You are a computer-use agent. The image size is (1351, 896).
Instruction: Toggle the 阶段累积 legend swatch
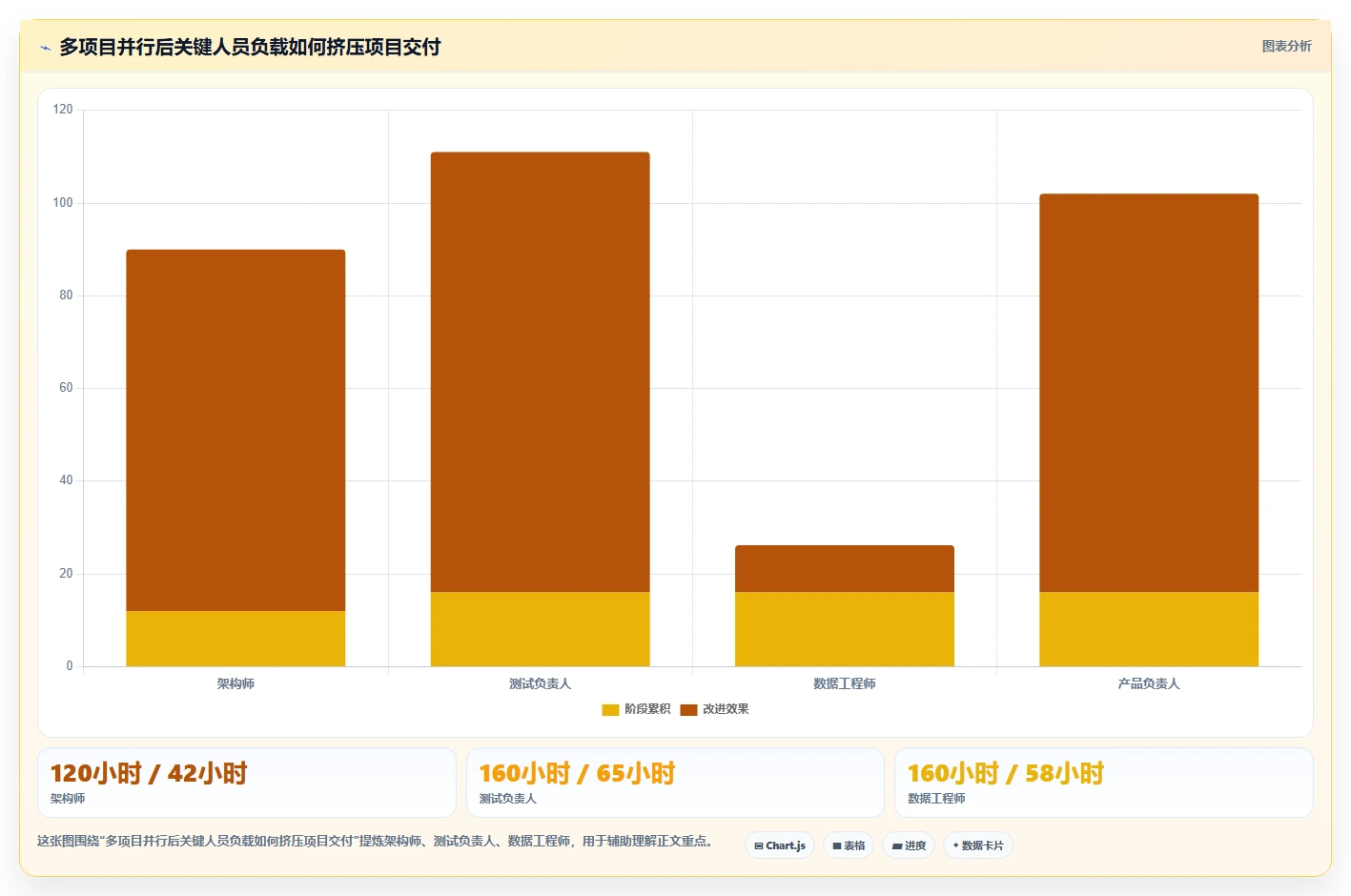610,710
